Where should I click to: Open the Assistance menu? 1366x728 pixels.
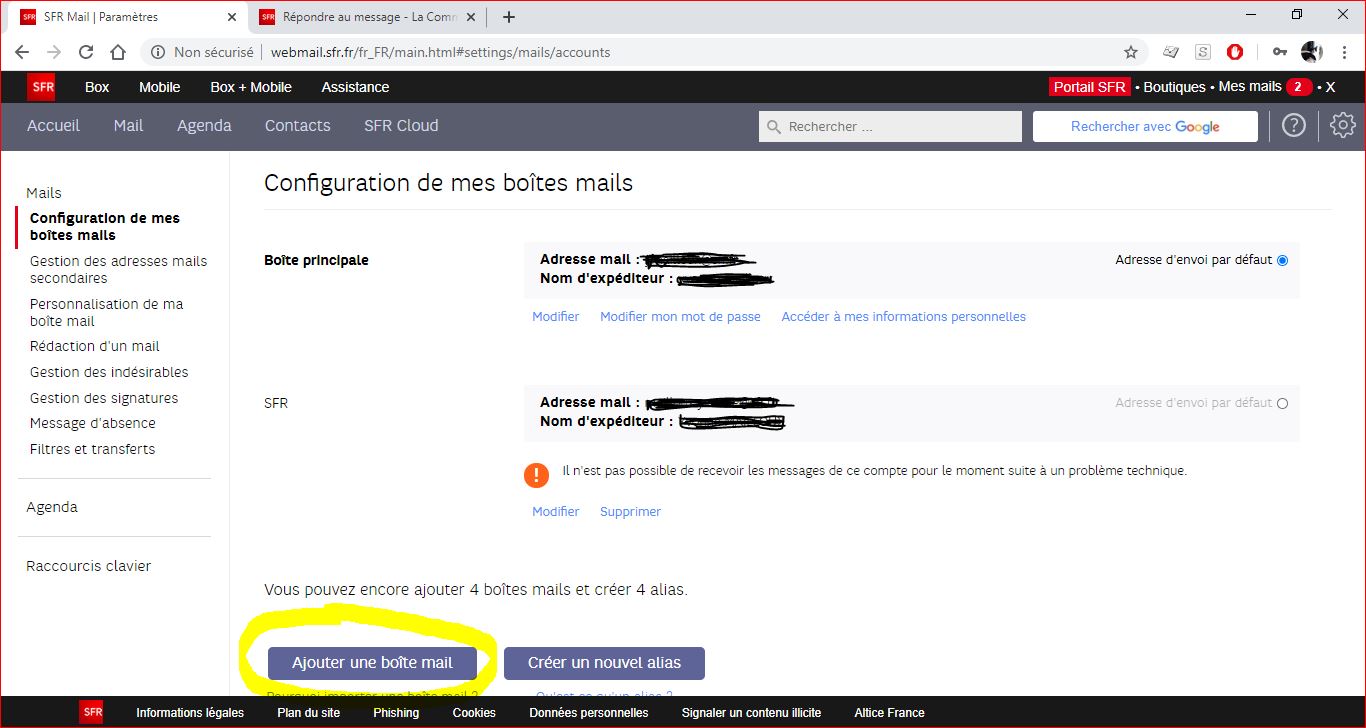tap(355, 87)
